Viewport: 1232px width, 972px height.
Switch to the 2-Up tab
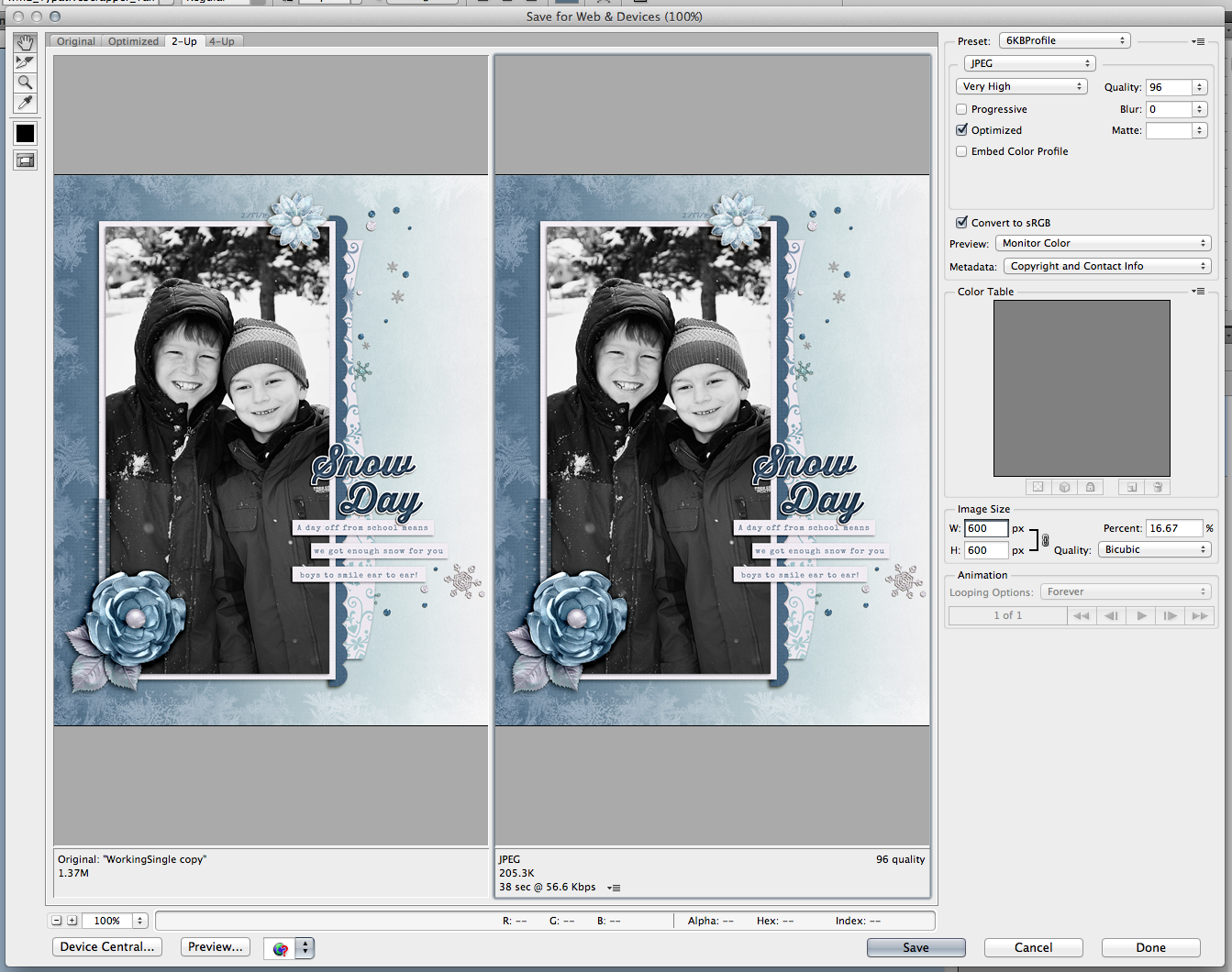click(183, 41)
